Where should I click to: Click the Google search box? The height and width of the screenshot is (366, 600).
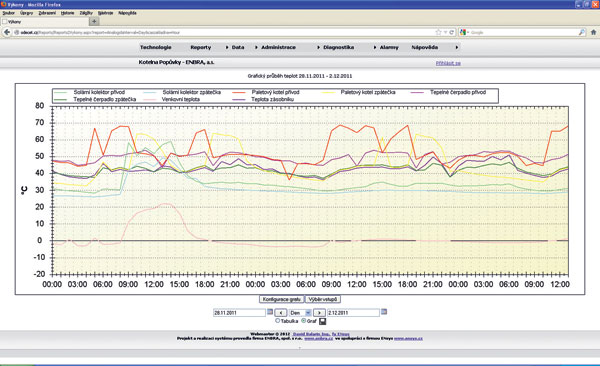pyautogui.click(x=523, y=33)
